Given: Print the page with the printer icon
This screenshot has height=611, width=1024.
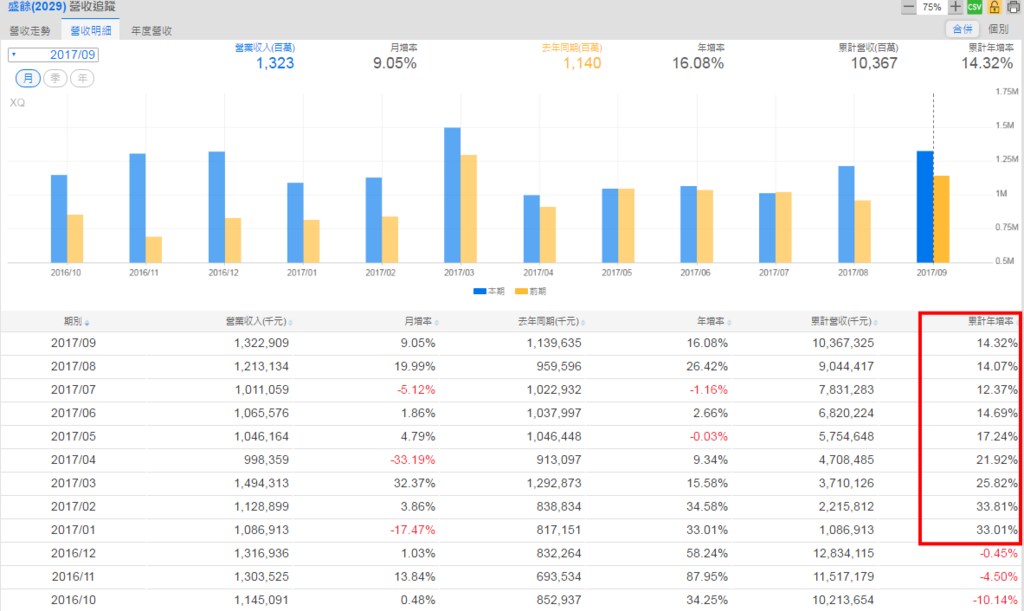Looking at the screenshot, I should click(1014, 7).
